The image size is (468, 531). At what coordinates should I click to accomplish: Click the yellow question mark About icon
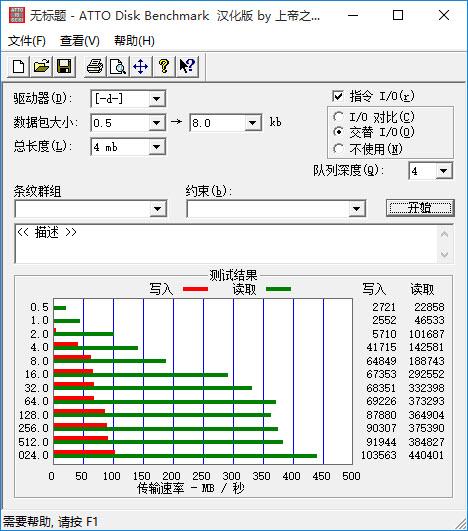164,66
